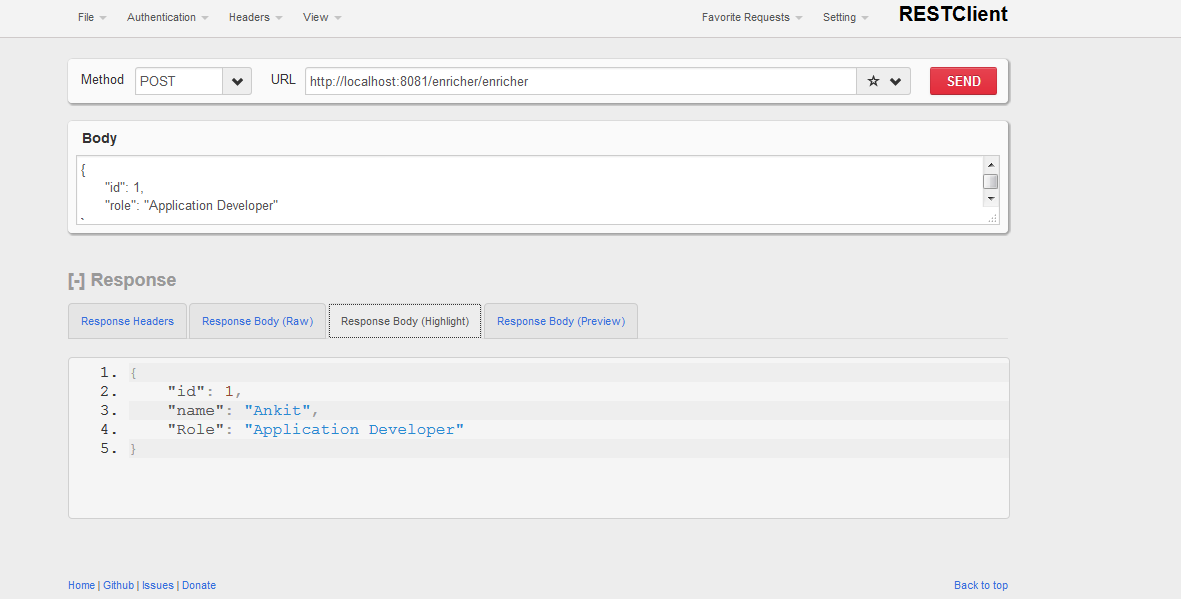Open the Github link
Image resolution: width=1181 pixels, height=599 pixels.
pos(118,585)
